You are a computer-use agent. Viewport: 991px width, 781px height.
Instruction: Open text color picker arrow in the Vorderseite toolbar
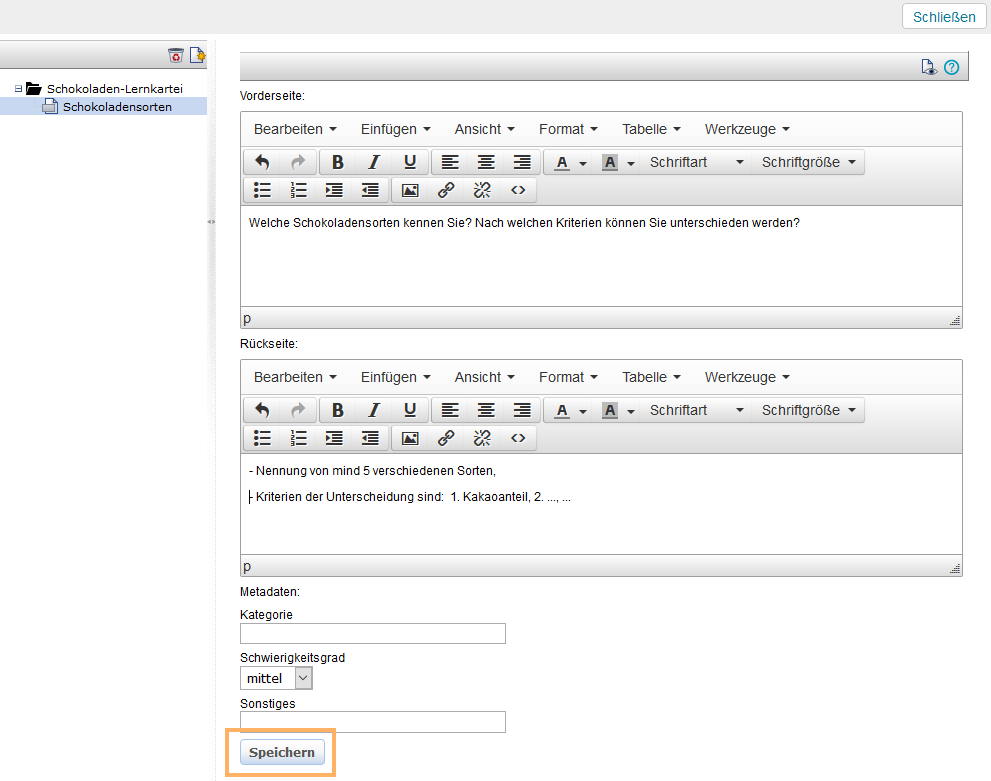pyautogui.click(x=583, y=163)
